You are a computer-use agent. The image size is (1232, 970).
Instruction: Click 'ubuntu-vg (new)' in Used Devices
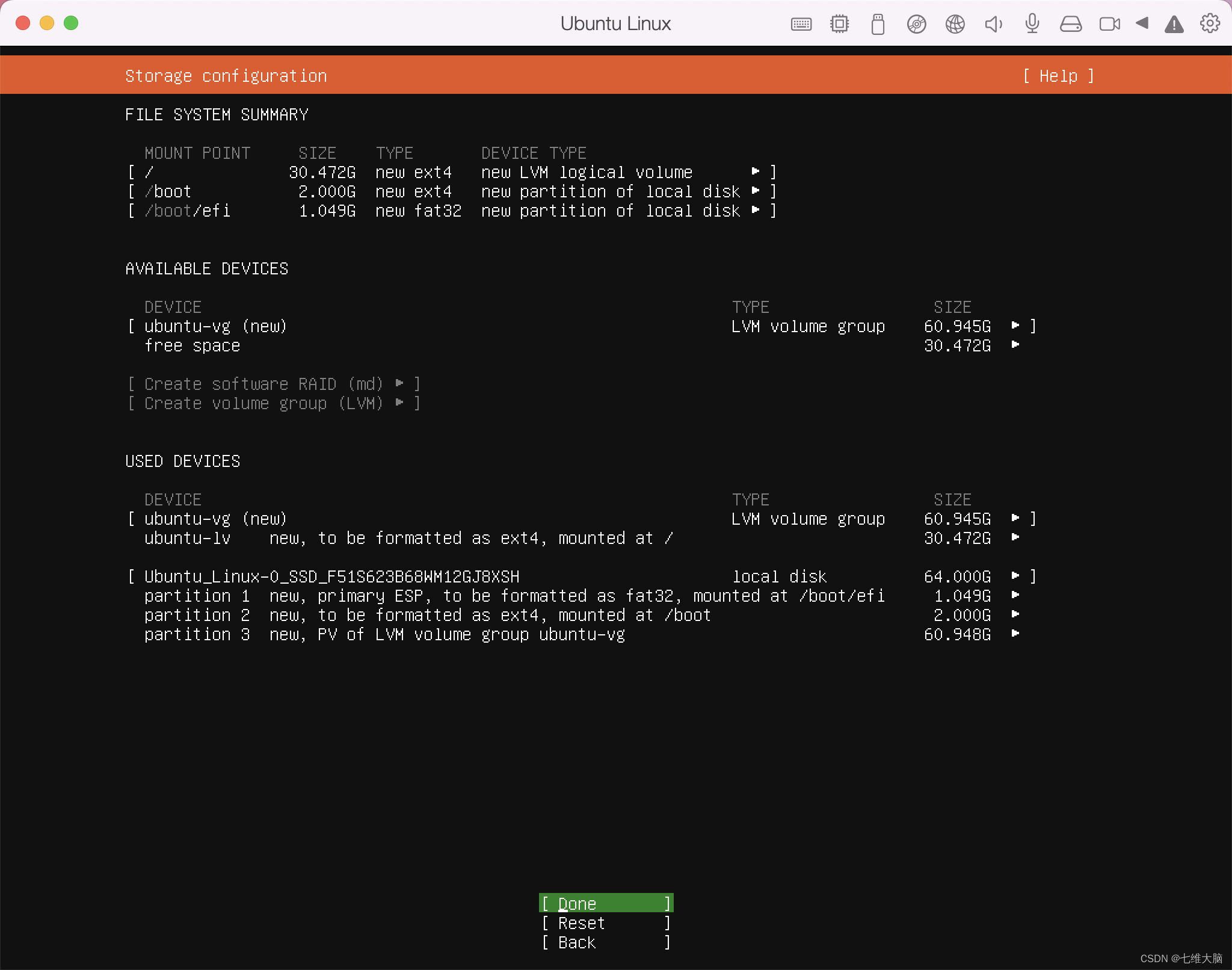tap(215, 519)
